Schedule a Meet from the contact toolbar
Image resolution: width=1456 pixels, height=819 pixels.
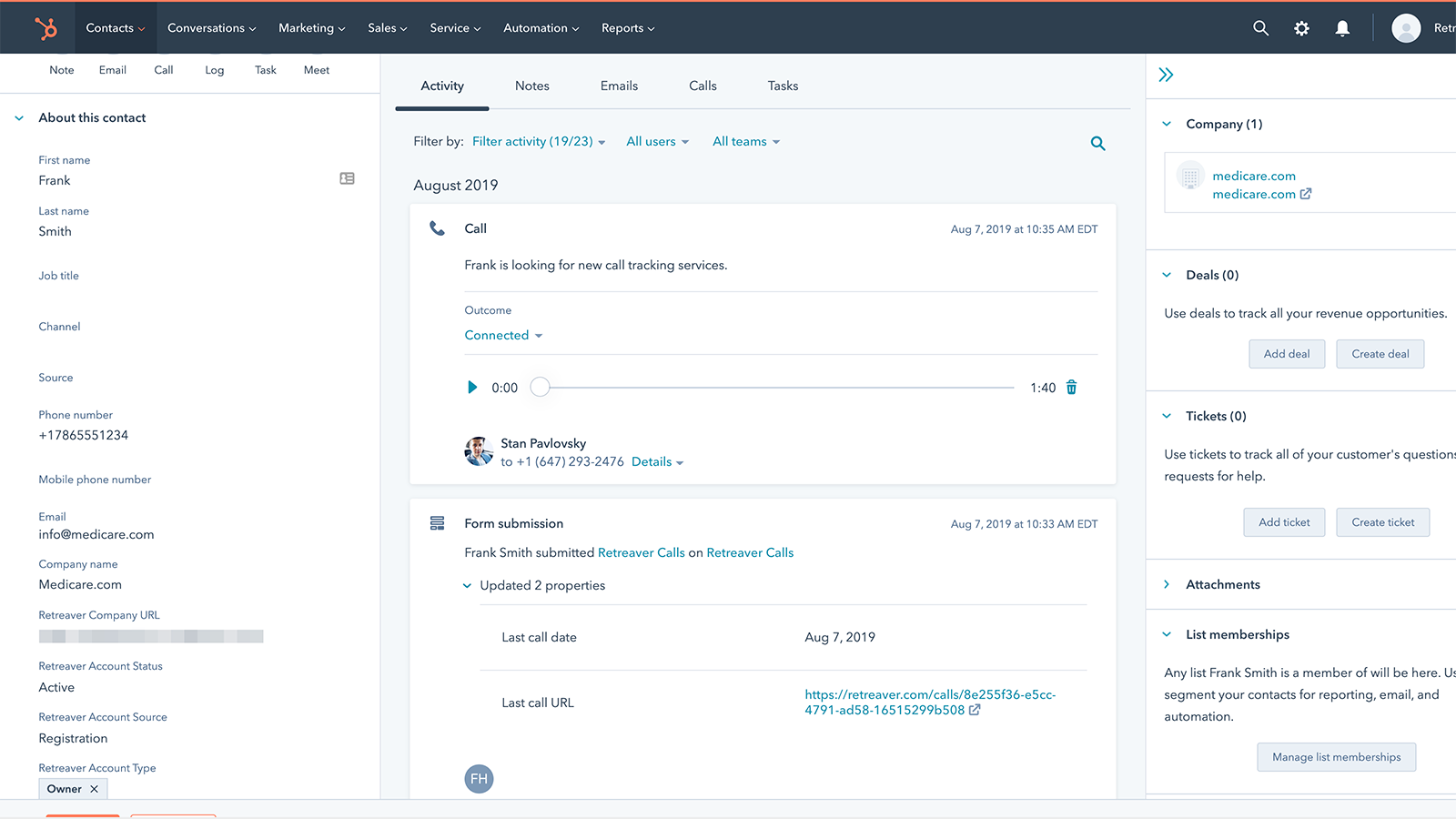316,69
